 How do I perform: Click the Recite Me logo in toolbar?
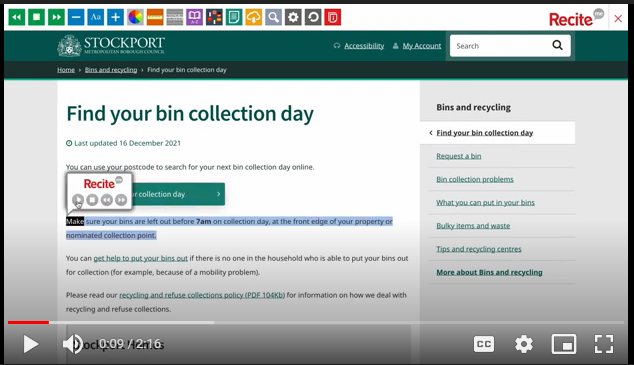576,18
